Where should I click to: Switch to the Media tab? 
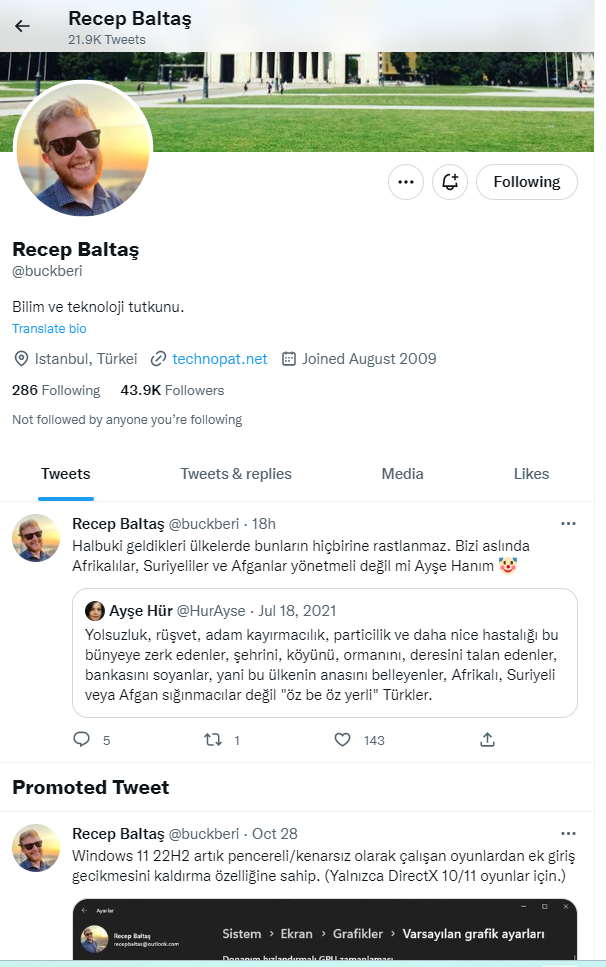(x=402, y=473)
